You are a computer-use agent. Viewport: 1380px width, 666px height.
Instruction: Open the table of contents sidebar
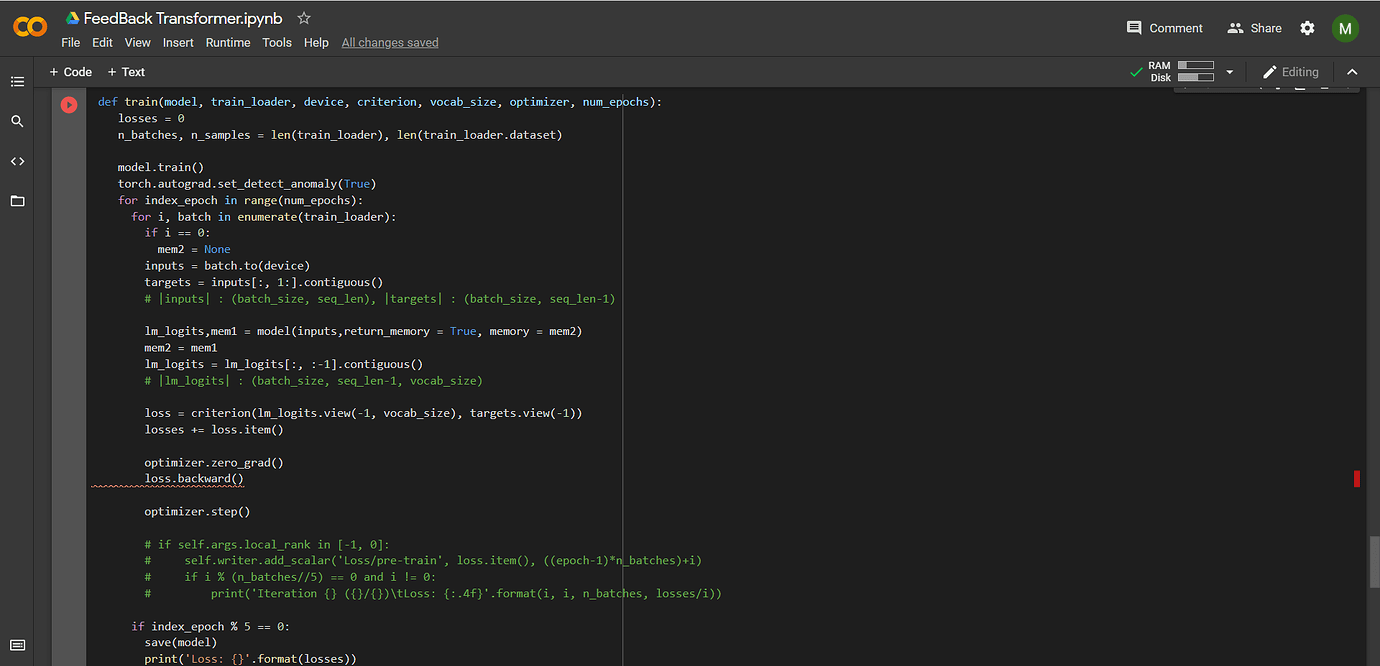coord(17,82)
